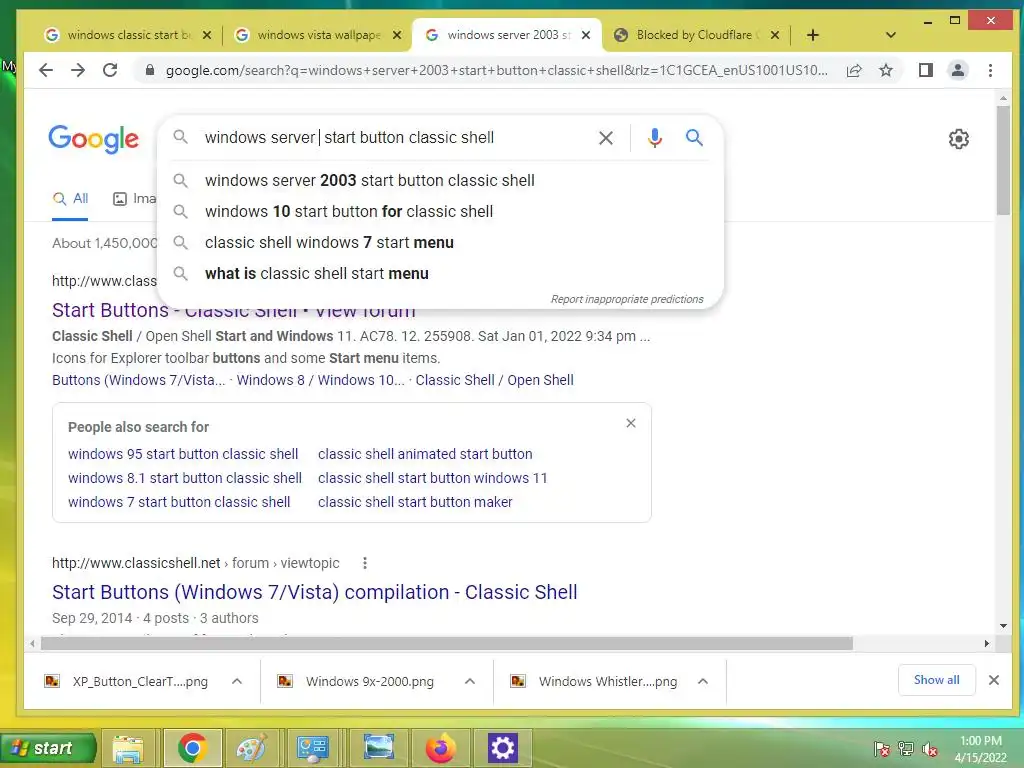Click the Google logo
The image size is (1024, 768).
93,138
